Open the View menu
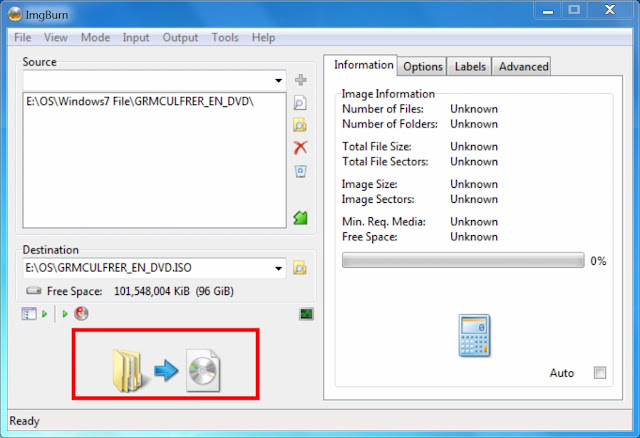Viewport: 640px width, 438px height. [56, 38]
